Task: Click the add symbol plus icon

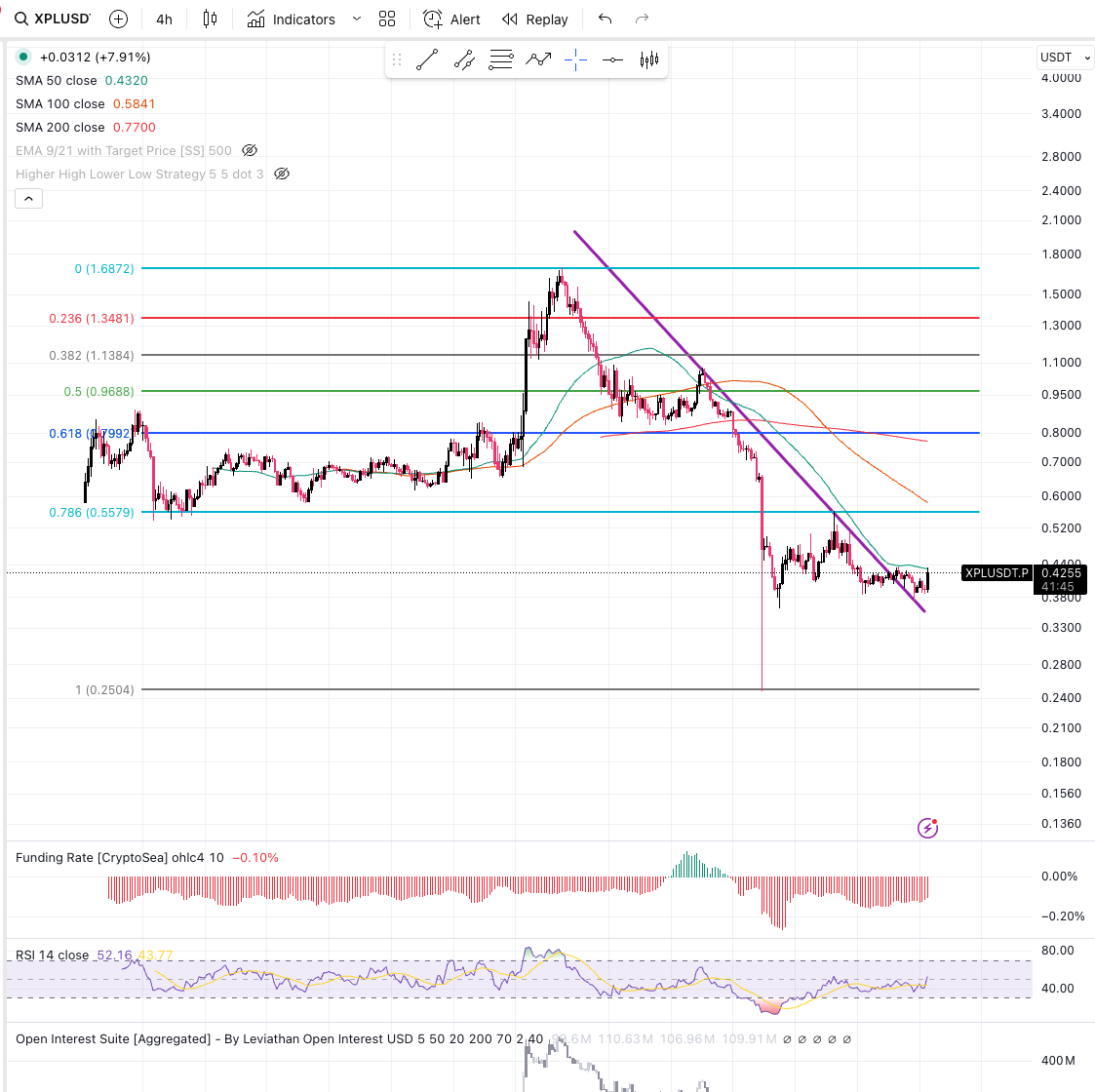Action: pyautogui.click(x=118, y=19)
